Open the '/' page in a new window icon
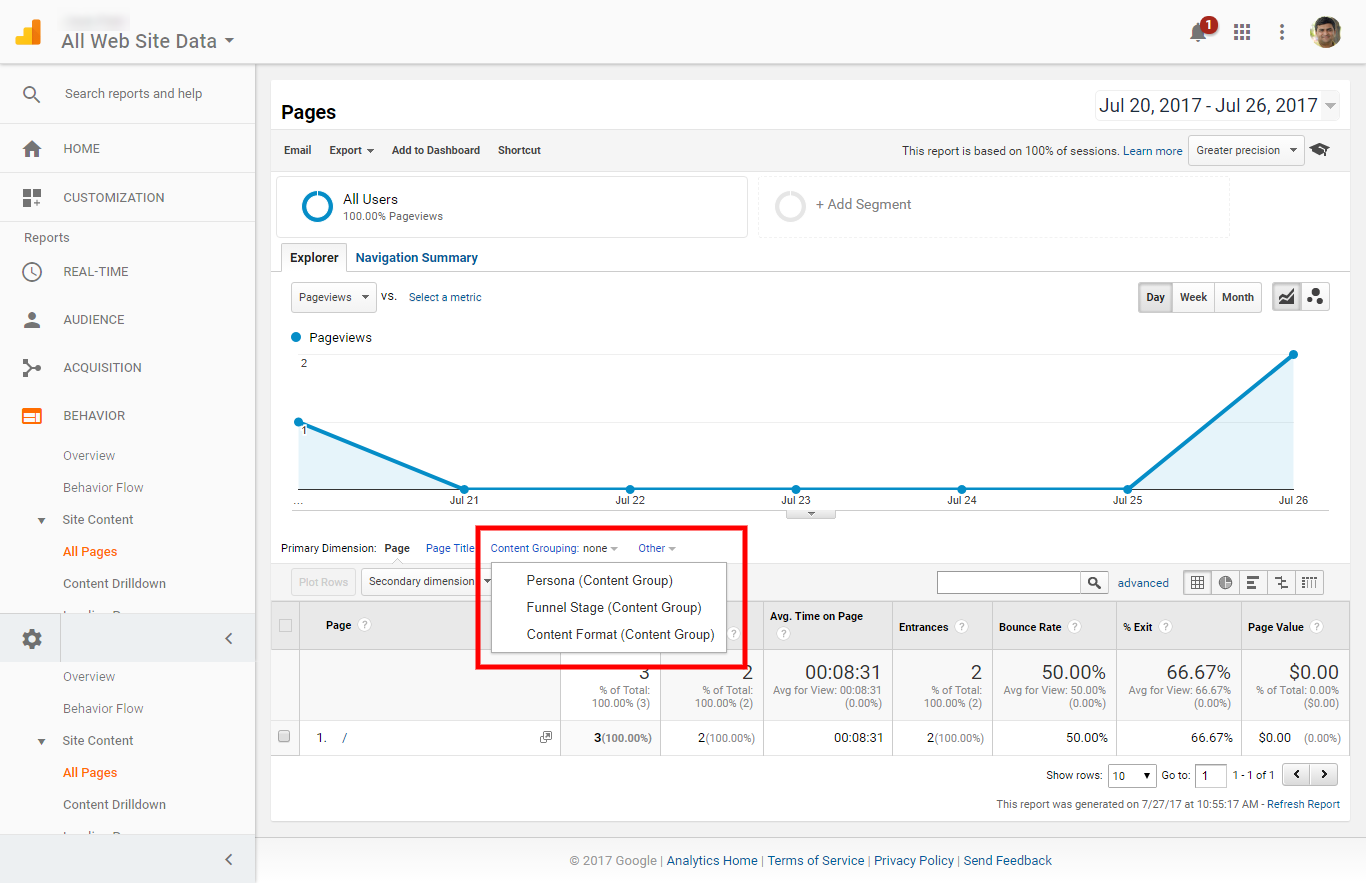The width and height of the screenshot is (1366, 883). click(x=546, y=737)
